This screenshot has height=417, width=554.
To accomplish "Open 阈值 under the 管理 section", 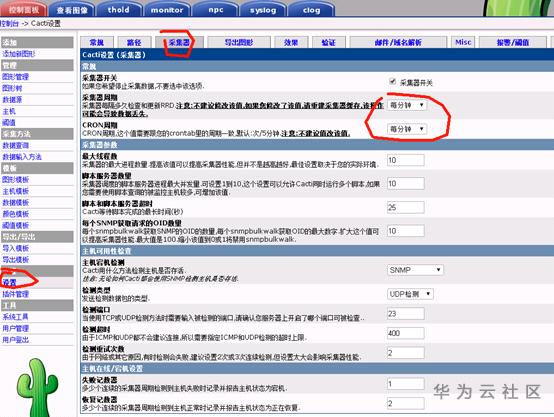I will 9,122.
